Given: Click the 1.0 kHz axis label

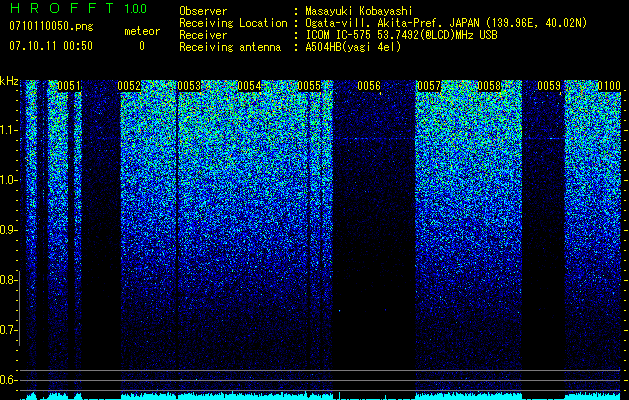Looking at the screenshot, I should [x=8, y=180].
